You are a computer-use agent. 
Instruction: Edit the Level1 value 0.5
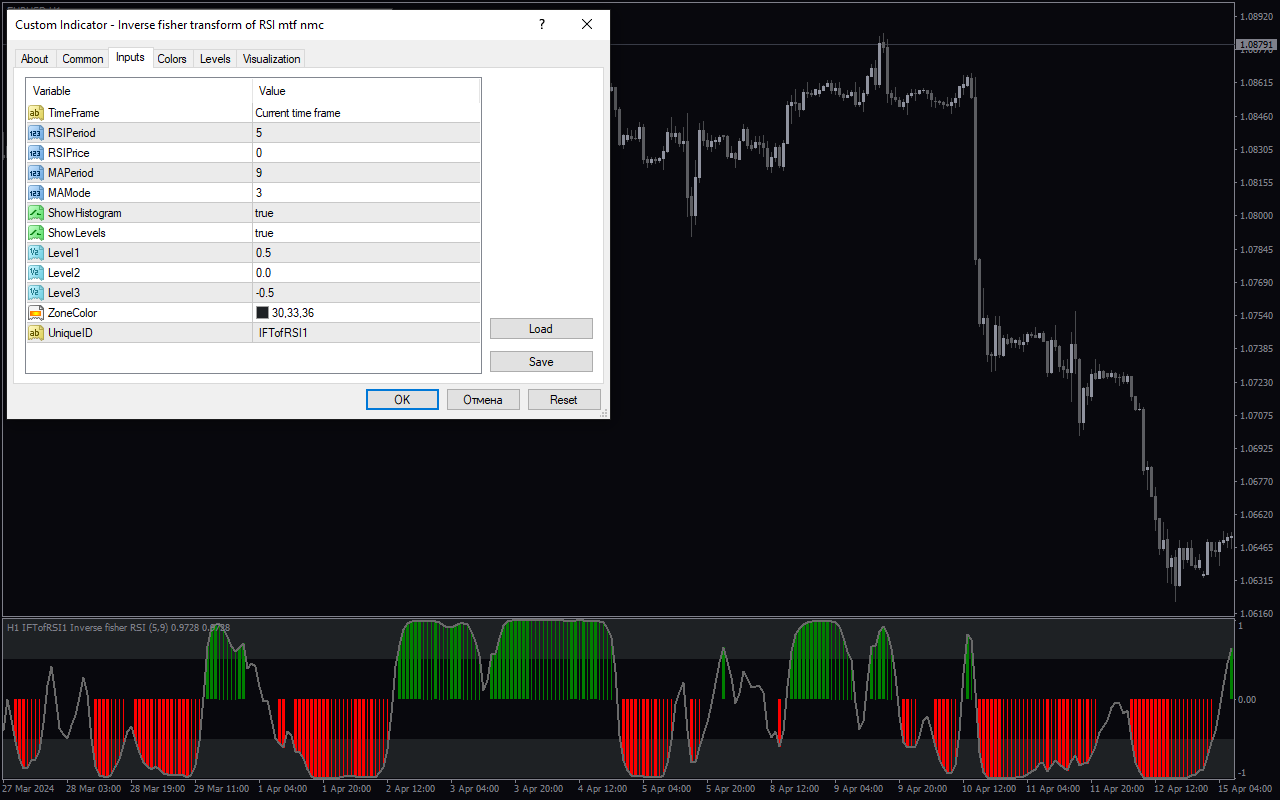click(x=367, y=253)
